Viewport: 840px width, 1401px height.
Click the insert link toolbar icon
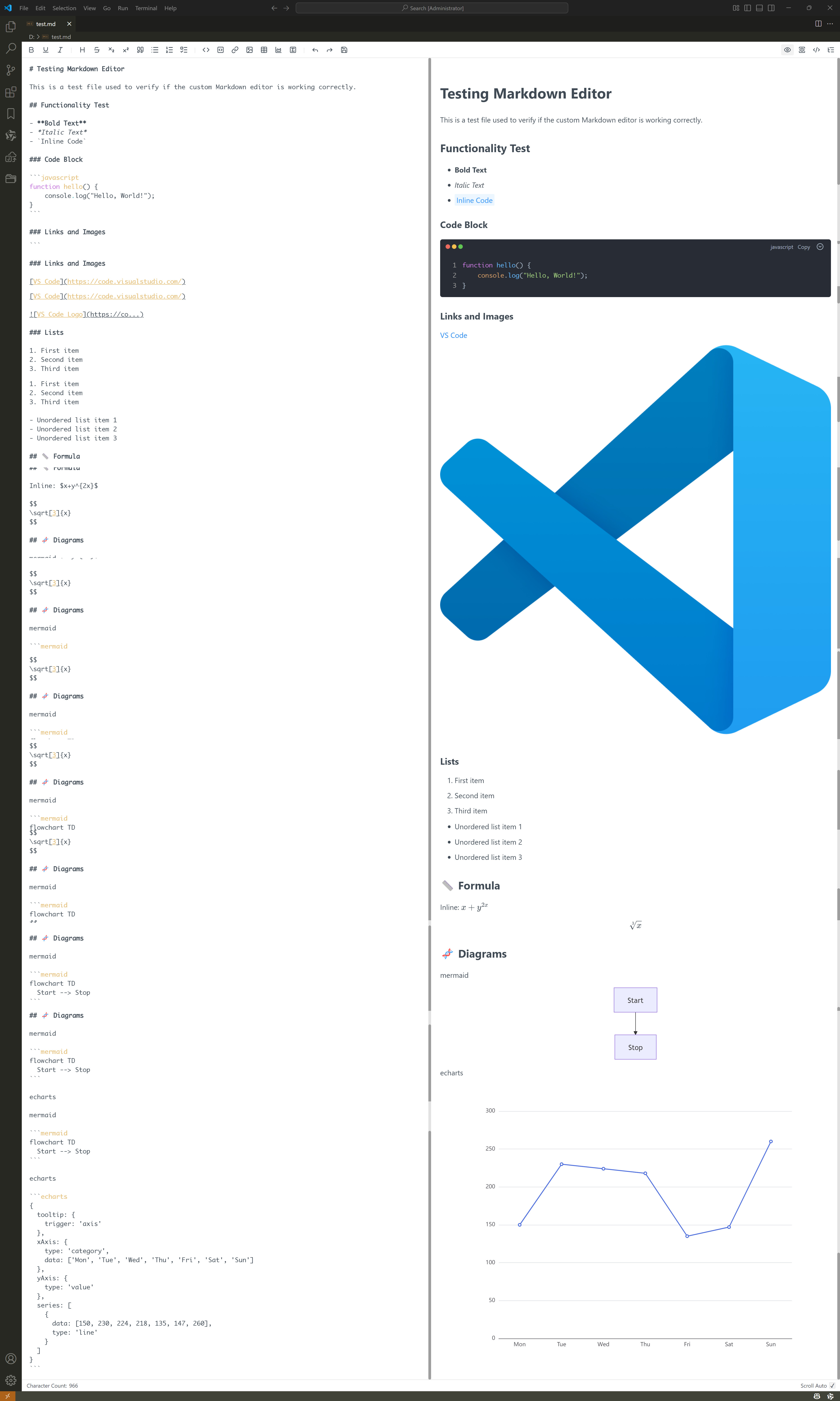(x=235, y=50)
